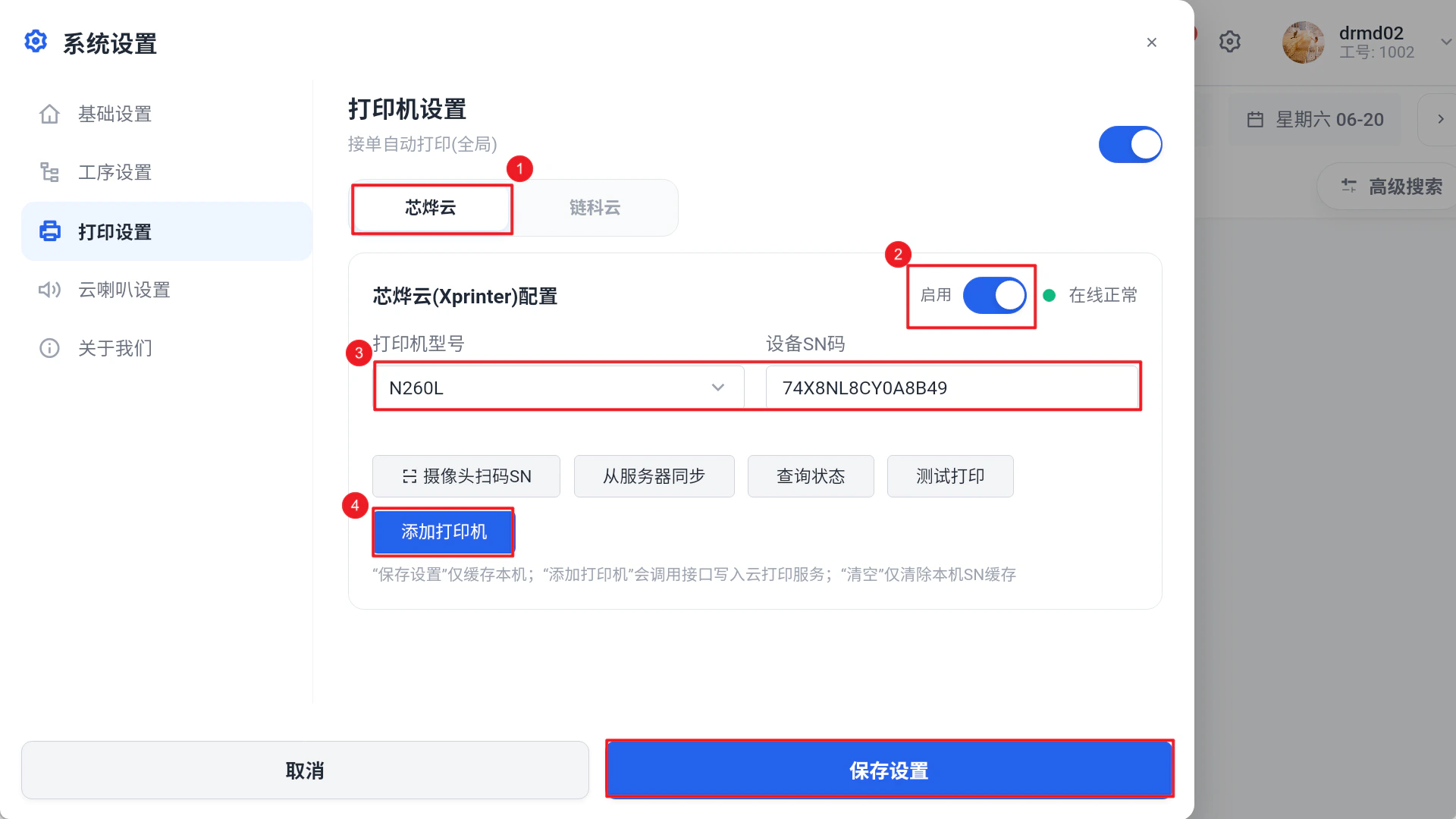This screenshot has height=819, width=1456.
Task: Switch to the 链科云 tab
Action: [x=595, y=207]
